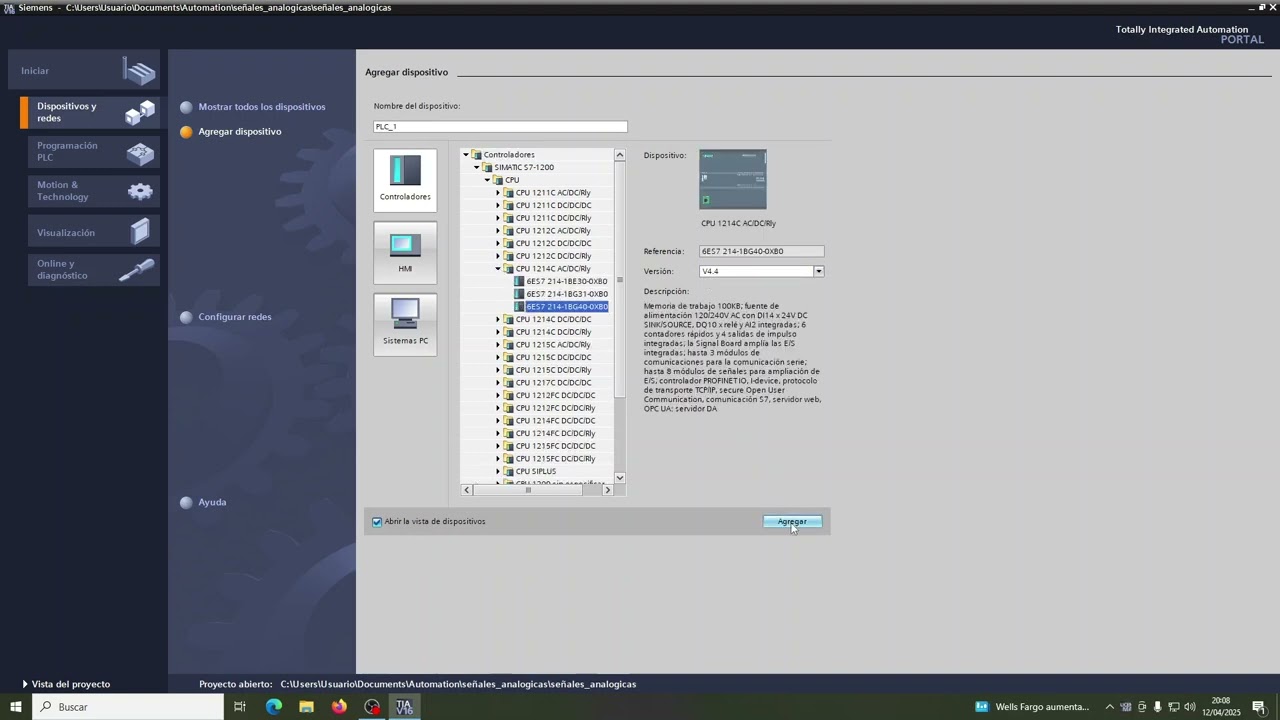Click folder icon of CPU 1214C AC/DC/Rly
The height and width of the screenshot is (720, 1280).
tap(509, 269)
